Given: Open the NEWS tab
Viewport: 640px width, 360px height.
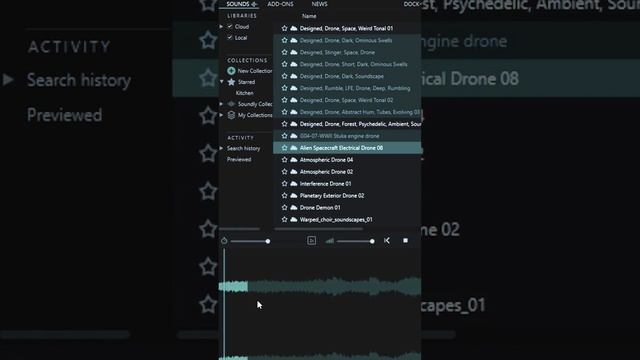Looking at the screenshot, I should tap(319, 4).
